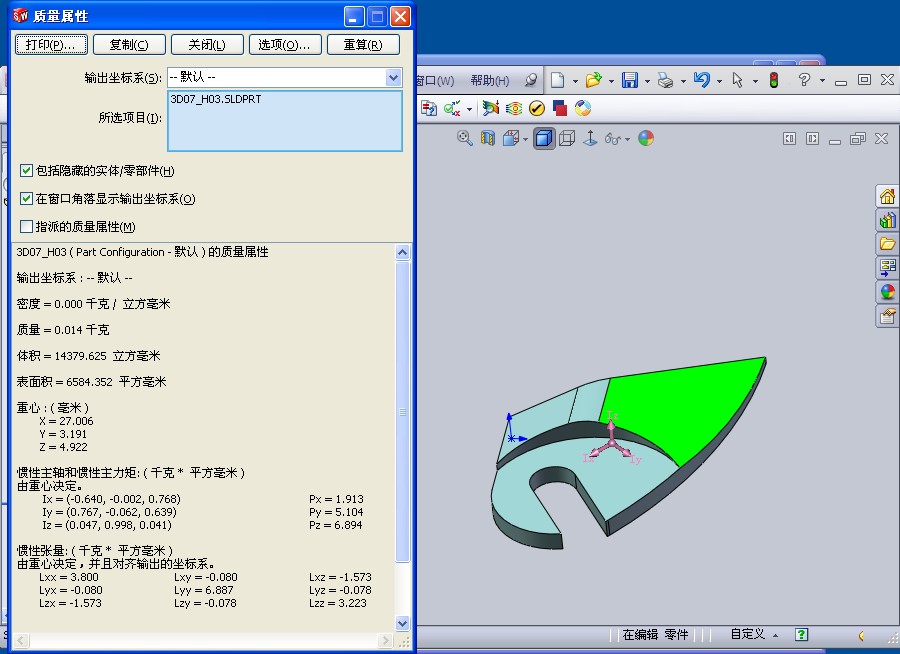The image size is (900, 654).
Task: Click the Appearances color ball in view toolbar
Action: point(646,139)
